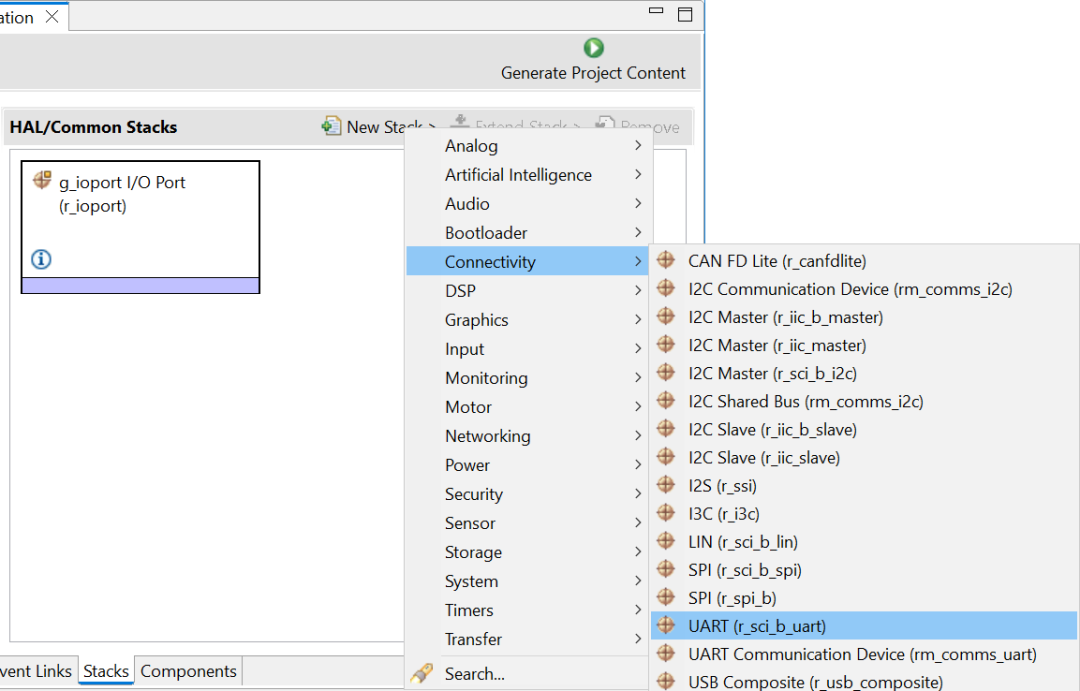1080x691 pixels.
Task: Click the info icon in g_ioport block
Action: click(41, 259)
